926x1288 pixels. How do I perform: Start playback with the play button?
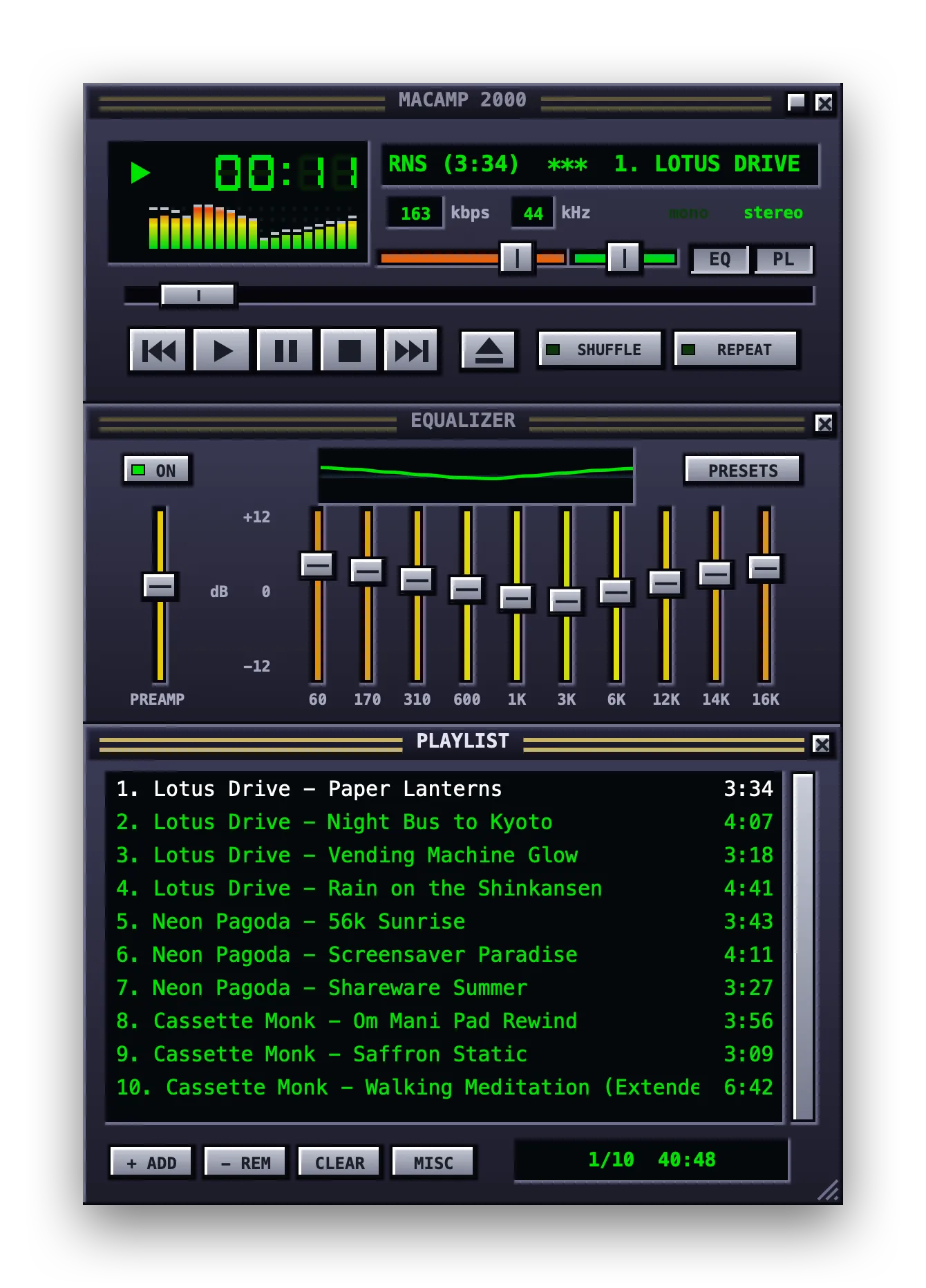[222, 350]
